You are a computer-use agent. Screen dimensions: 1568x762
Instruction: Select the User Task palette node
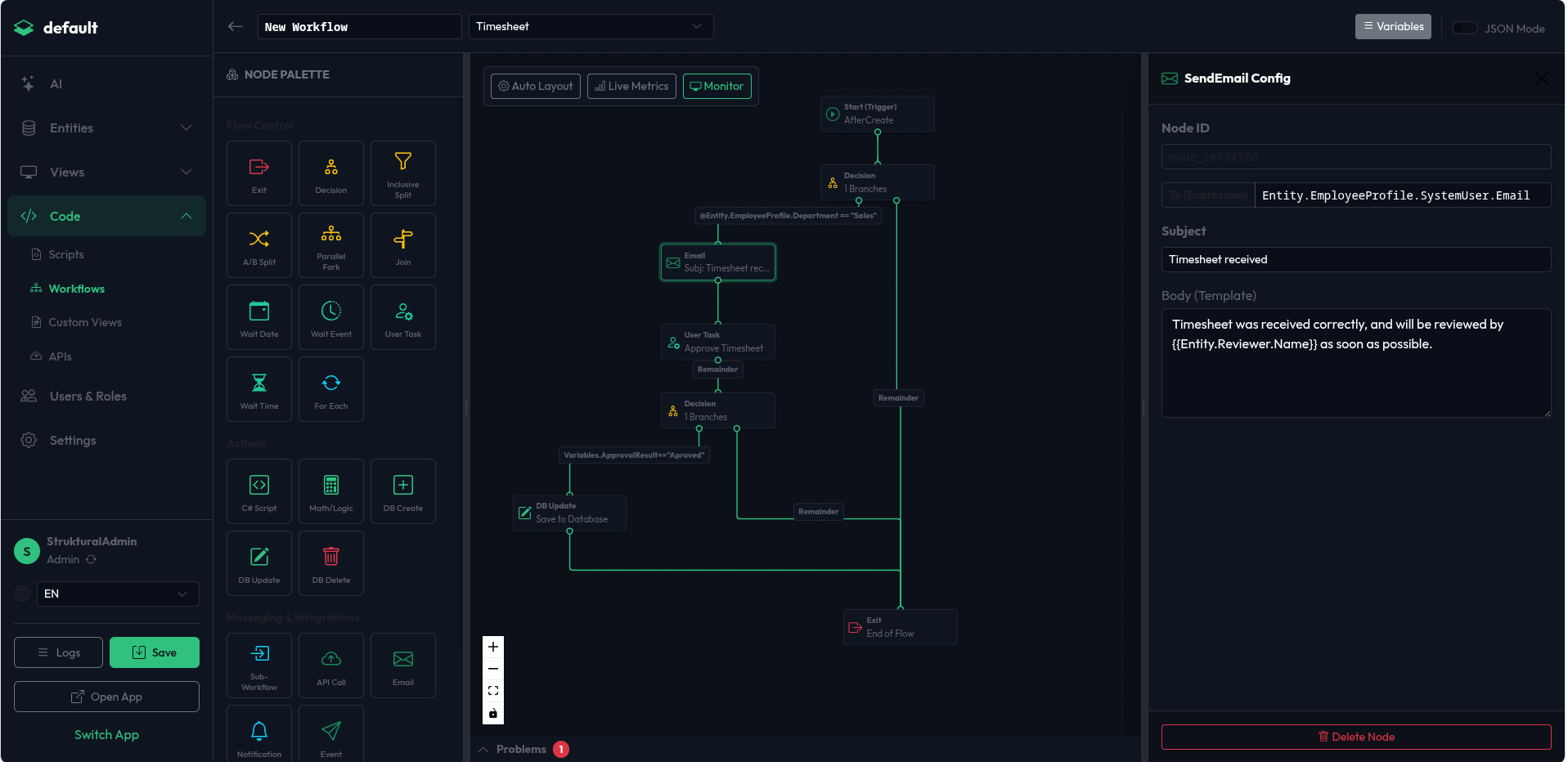coord(403,317)
